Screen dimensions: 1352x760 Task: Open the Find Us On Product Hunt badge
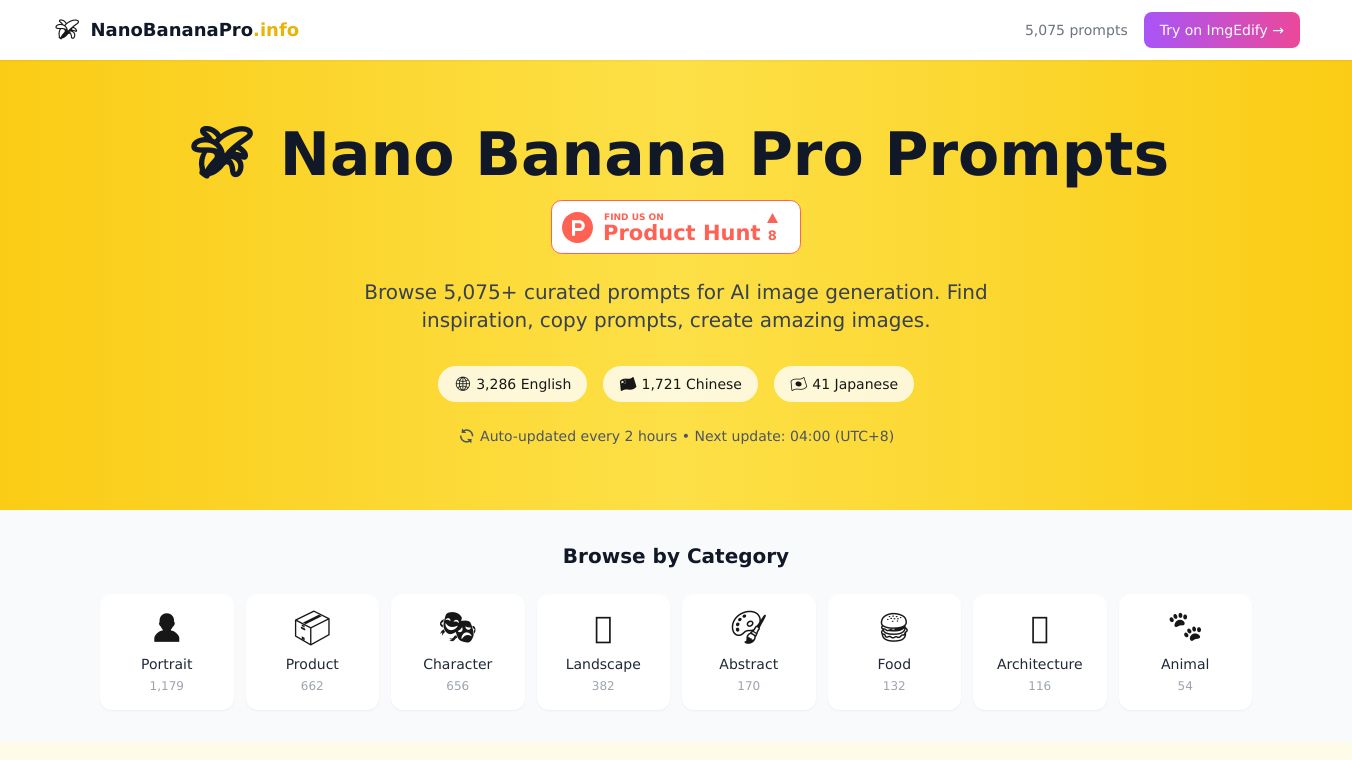coord(676,227)
